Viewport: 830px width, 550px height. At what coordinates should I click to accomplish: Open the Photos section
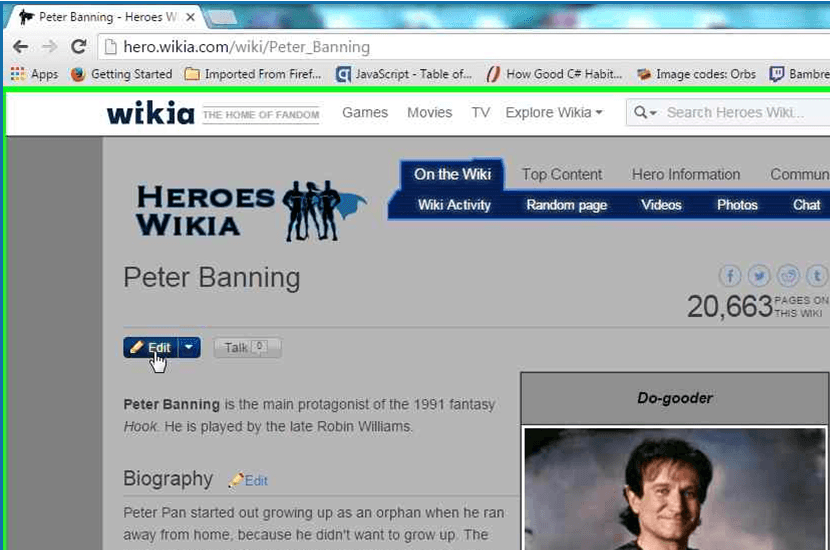pyautogui.click(x=737, y=205)
